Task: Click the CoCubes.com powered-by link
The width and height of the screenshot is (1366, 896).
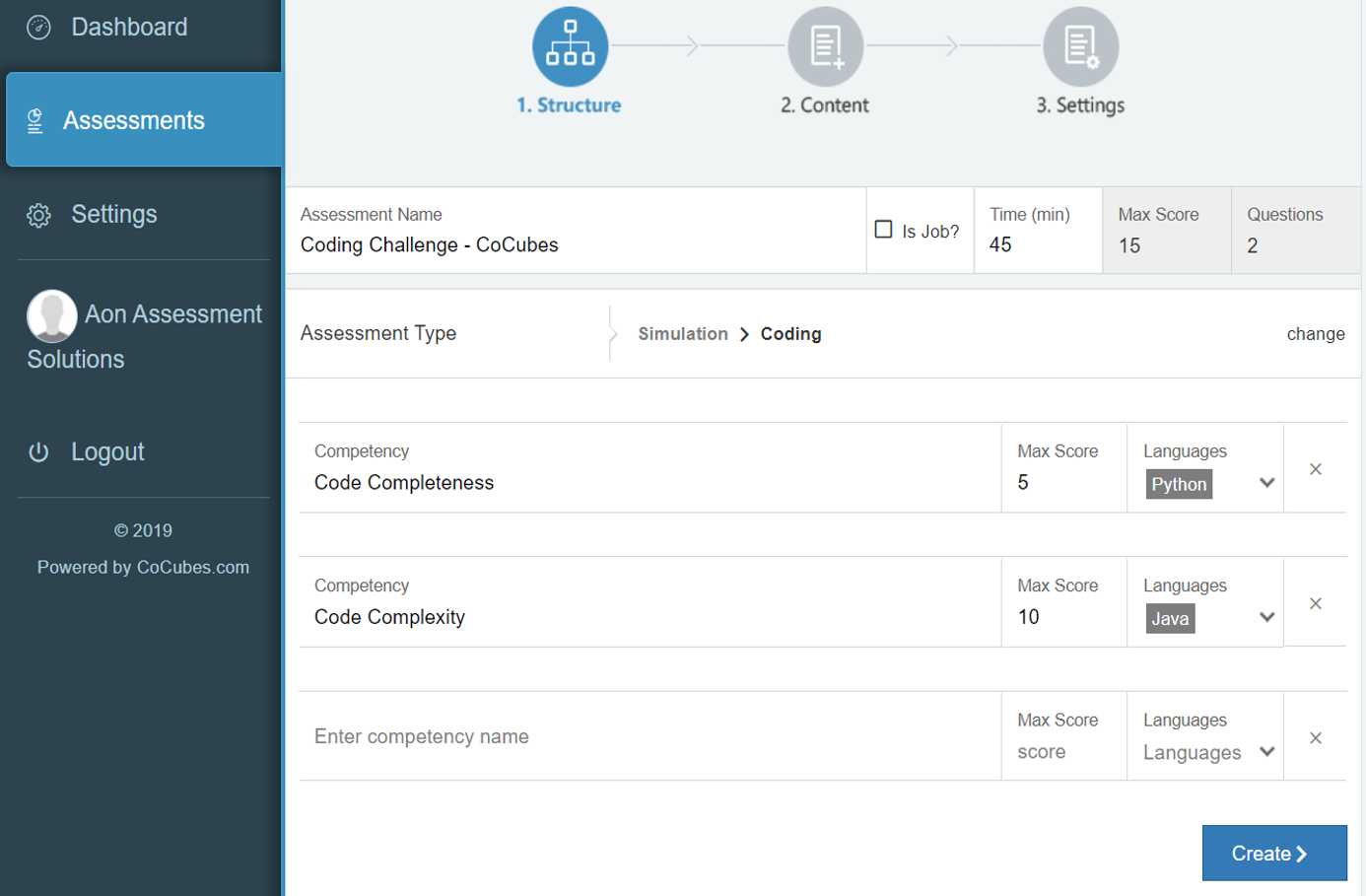Action: (193, 568)
